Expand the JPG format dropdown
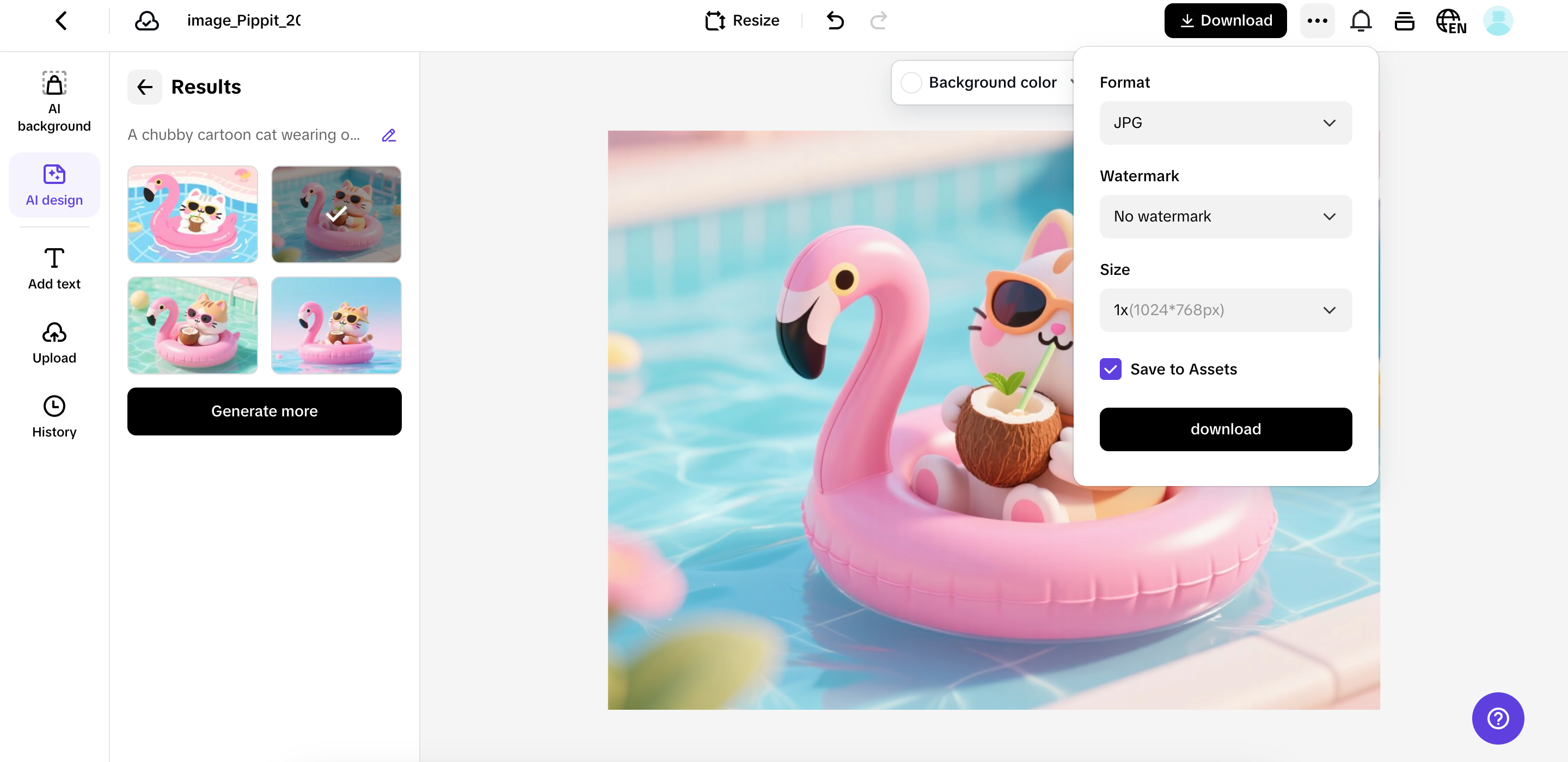Image resolution: width=1568 pixels, height=762 pixels. coord(1226,123)
